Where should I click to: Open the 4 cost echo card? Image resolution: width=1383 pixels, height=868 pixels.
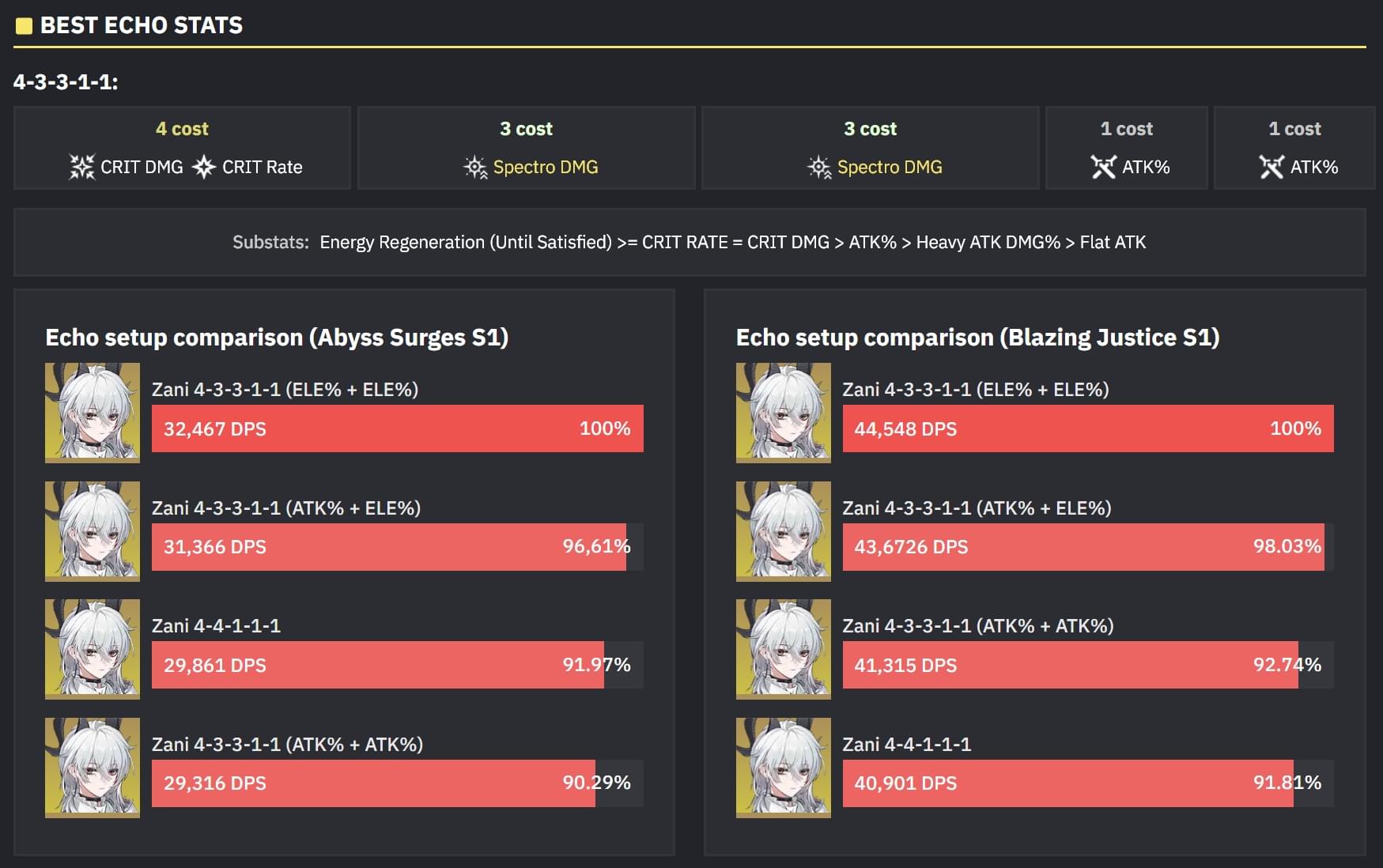[x=182, y=148]
